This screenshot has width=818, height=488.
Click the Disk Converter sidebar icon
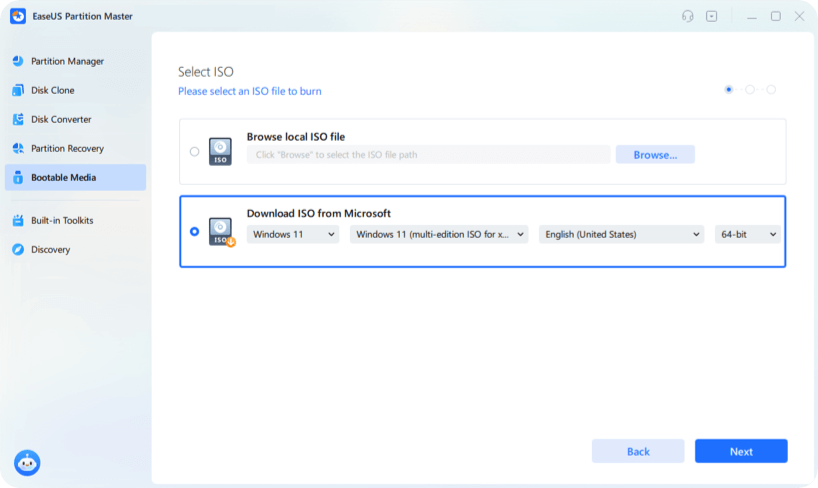coord(18,120)
